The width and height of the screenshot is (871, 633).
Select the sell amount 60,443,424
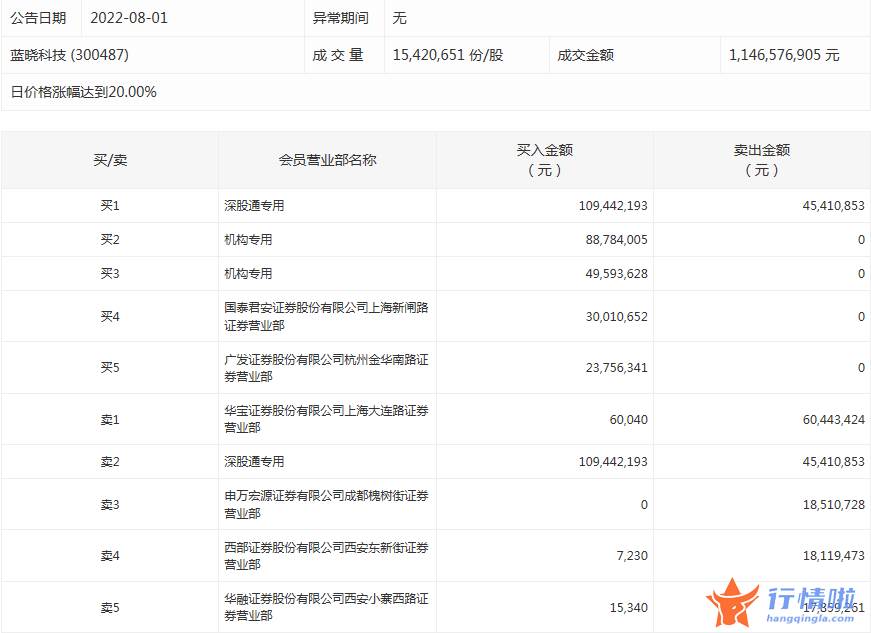(834, 420)
